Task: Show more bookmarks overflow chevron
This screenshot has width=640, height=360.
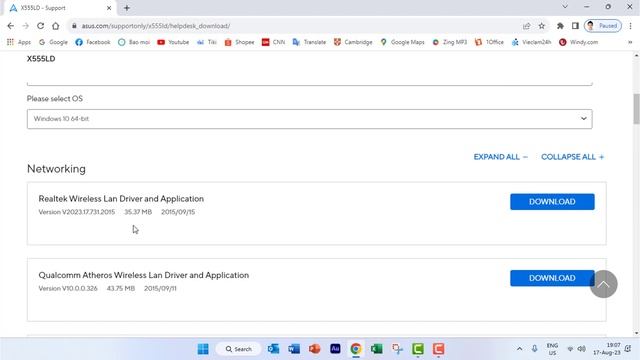Action: [630, 42]
